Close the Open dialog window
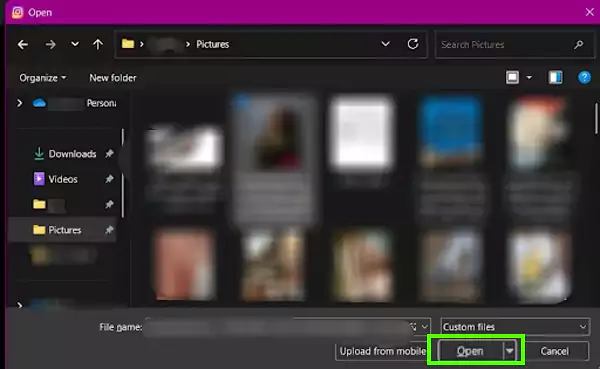This screenshot has height=369, width=600. click(589, 12)
